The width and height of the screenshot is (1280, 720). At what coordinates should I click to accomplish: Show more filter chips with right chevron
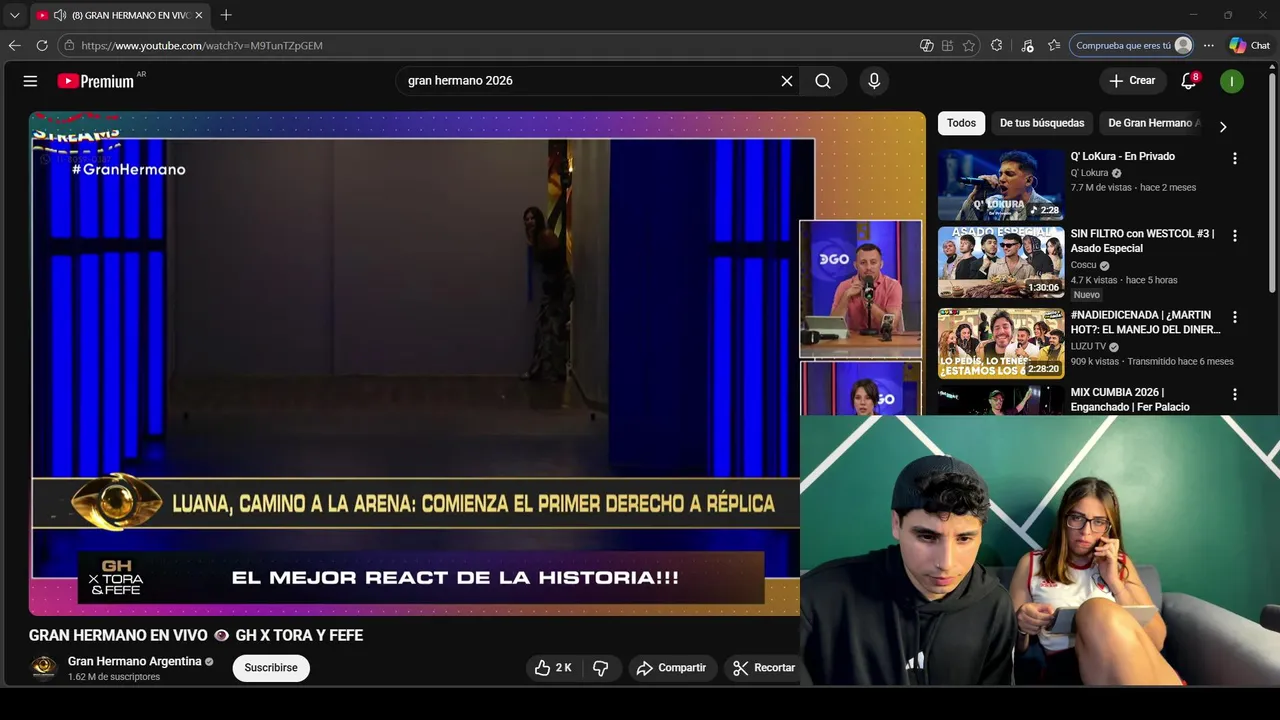[x=1222, y=126]
